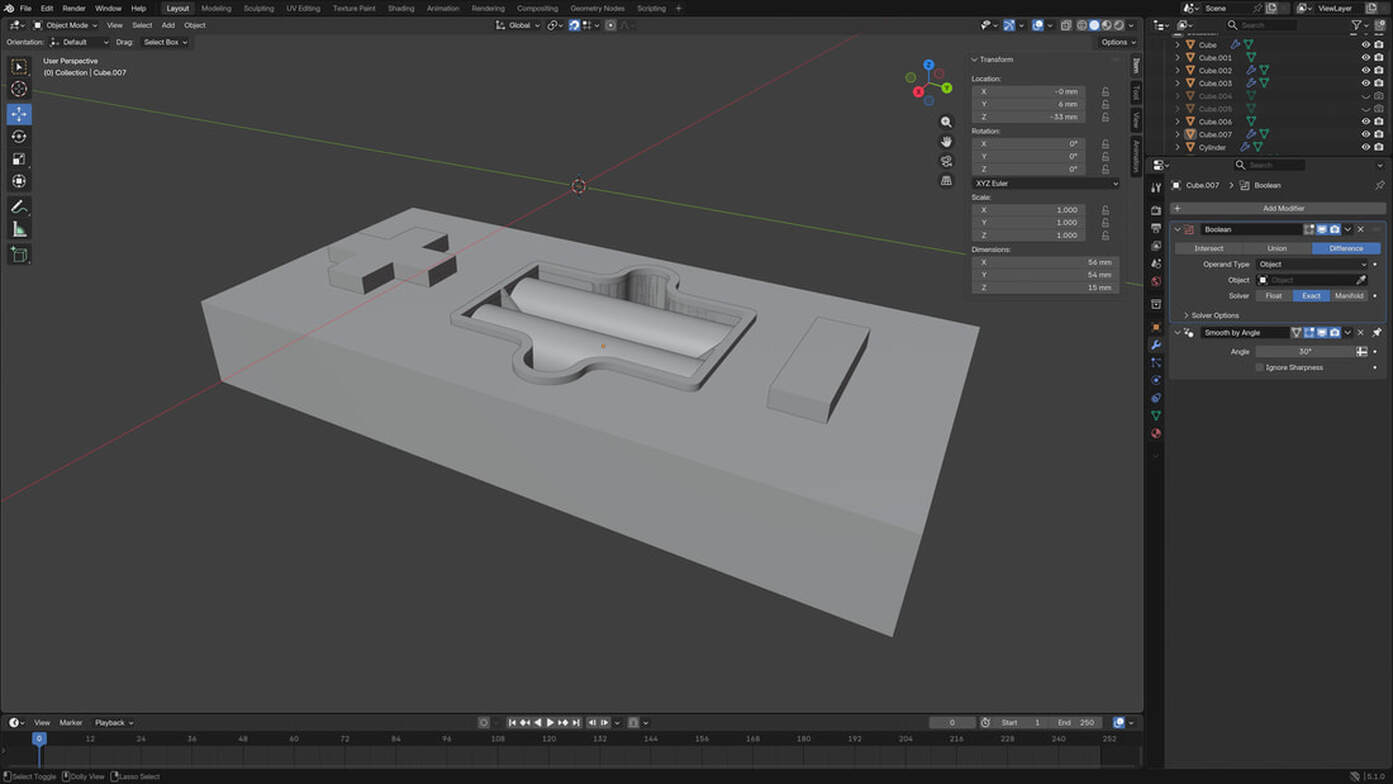Click the Add Cube tool icon
The width and height of the screenshot is (1393, 784).
[x=19, y=255]
